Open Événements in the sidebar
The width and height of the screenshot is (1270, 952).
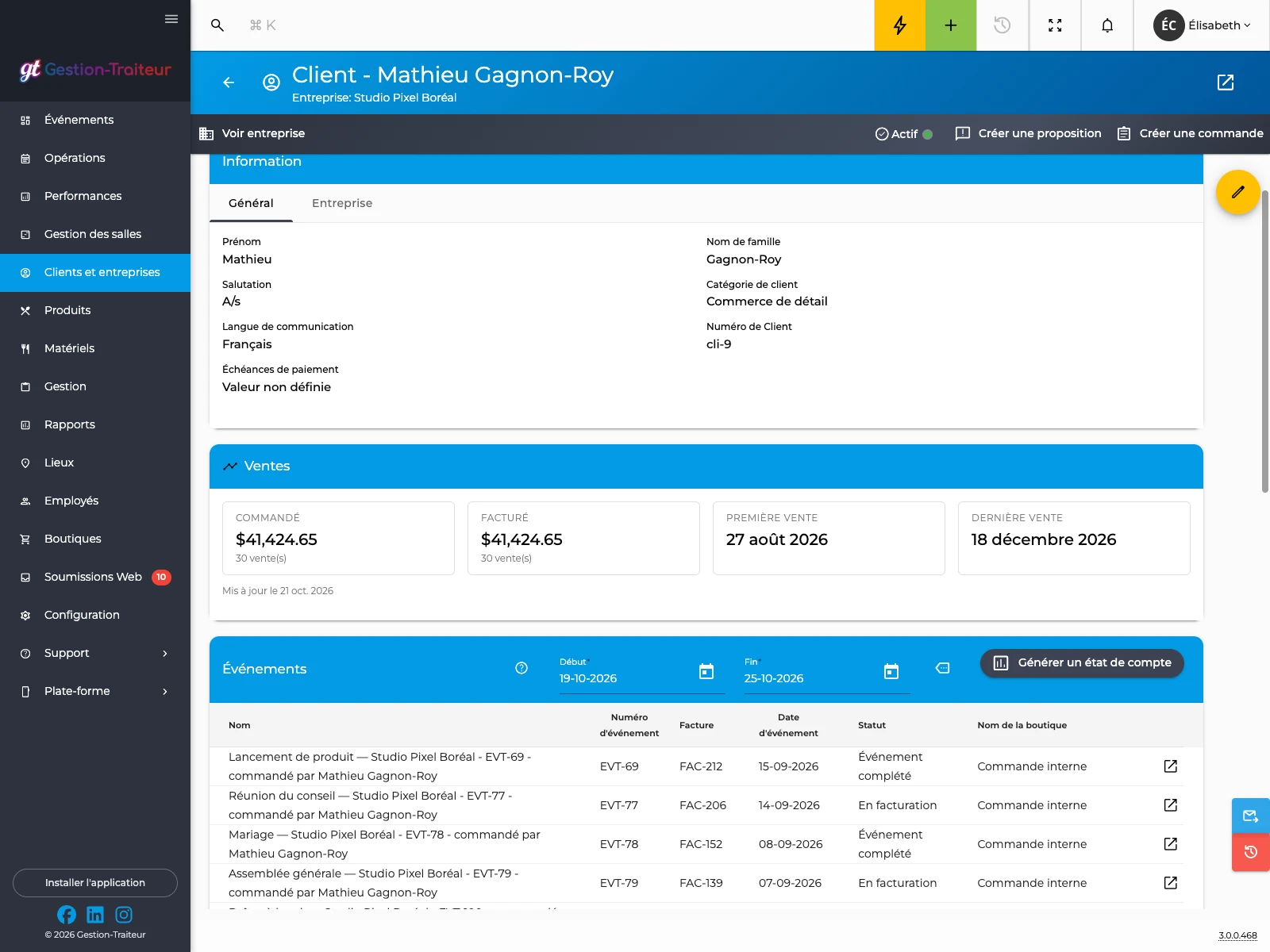(95, 120)
